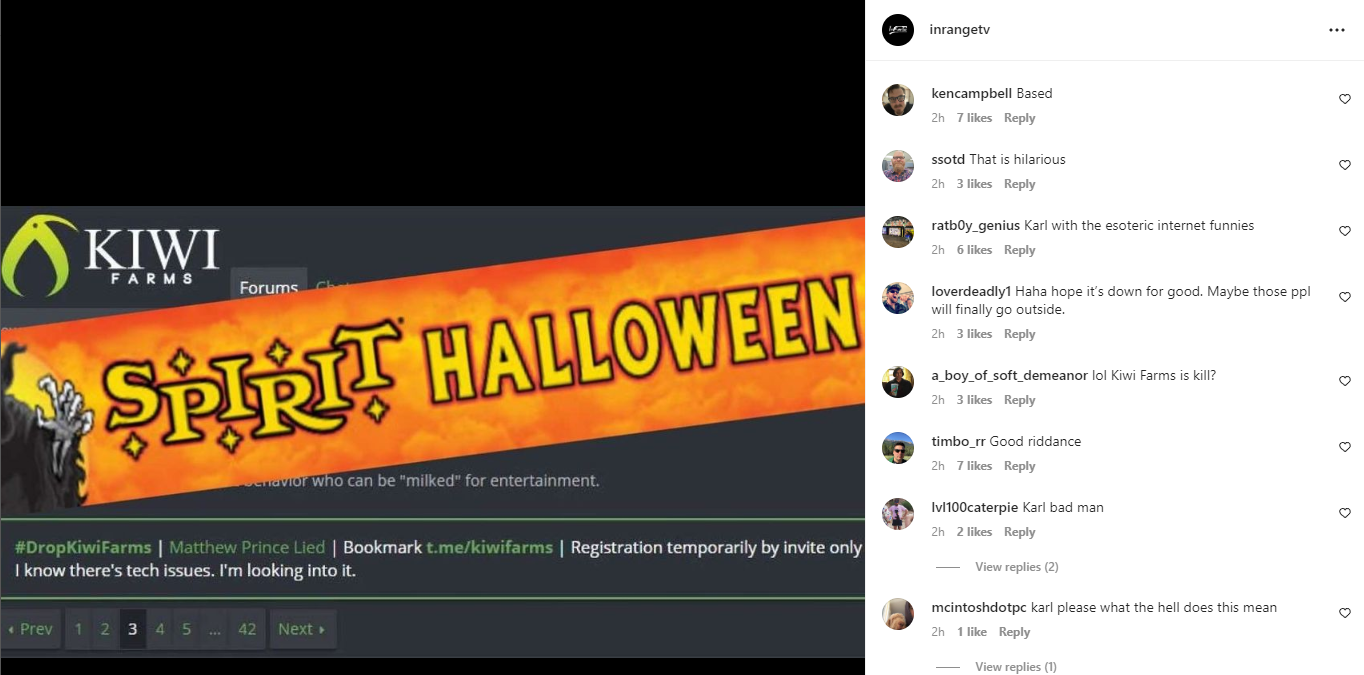The height and width of the screenshot is (675, 1364).
Task: Like kencampbell's comment with the heart
Action: pyautogui.click(x=1345, y=99)
